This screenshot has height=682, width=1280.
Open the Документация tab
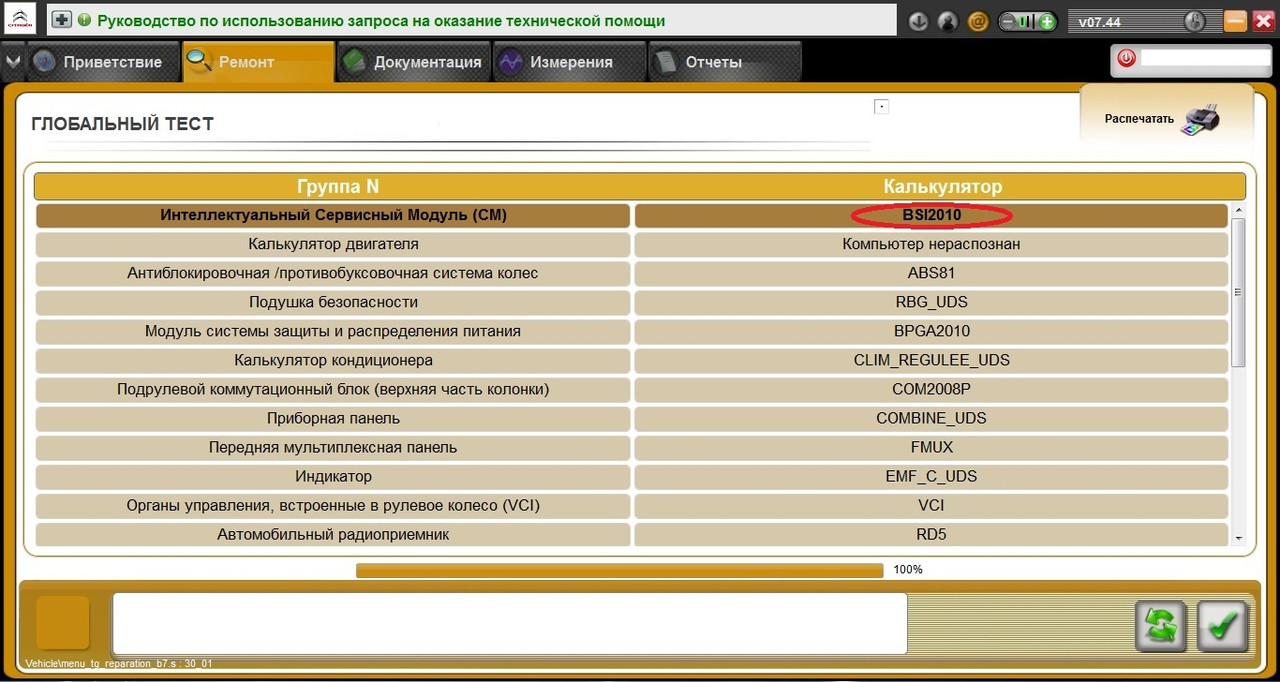coord(414,62)
